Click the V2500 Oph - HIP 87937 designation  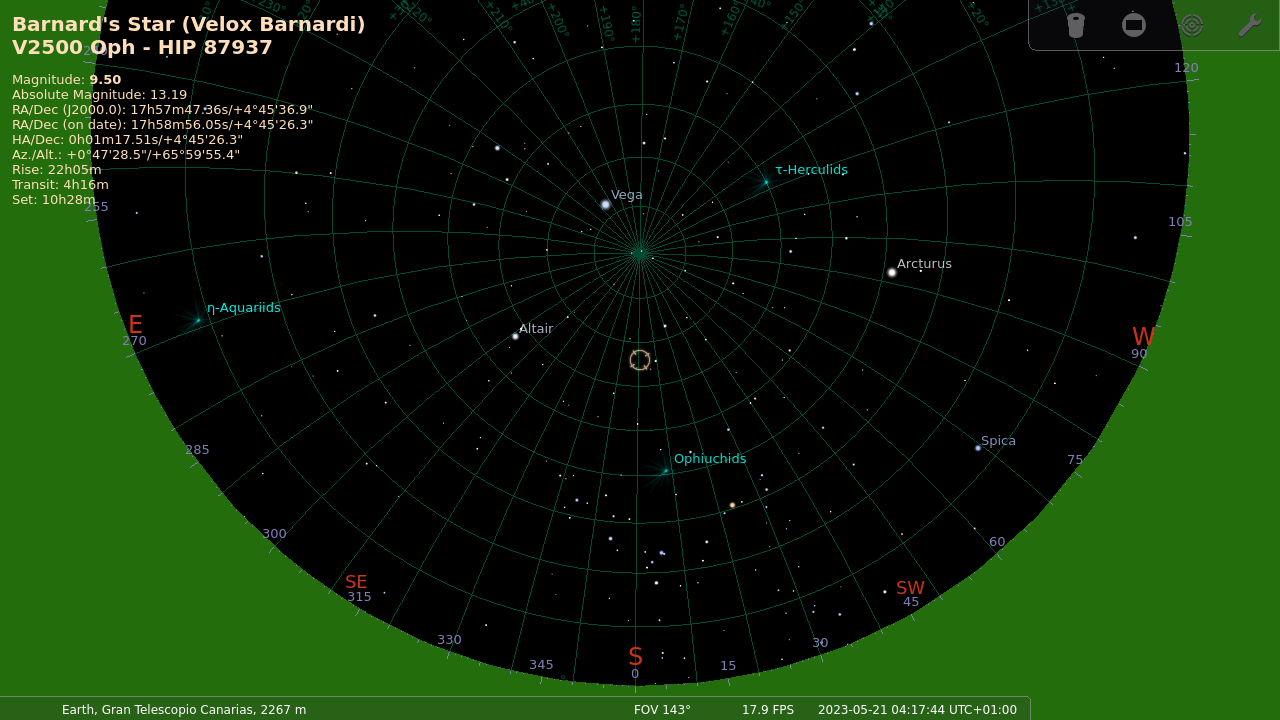tap(142, 47)
